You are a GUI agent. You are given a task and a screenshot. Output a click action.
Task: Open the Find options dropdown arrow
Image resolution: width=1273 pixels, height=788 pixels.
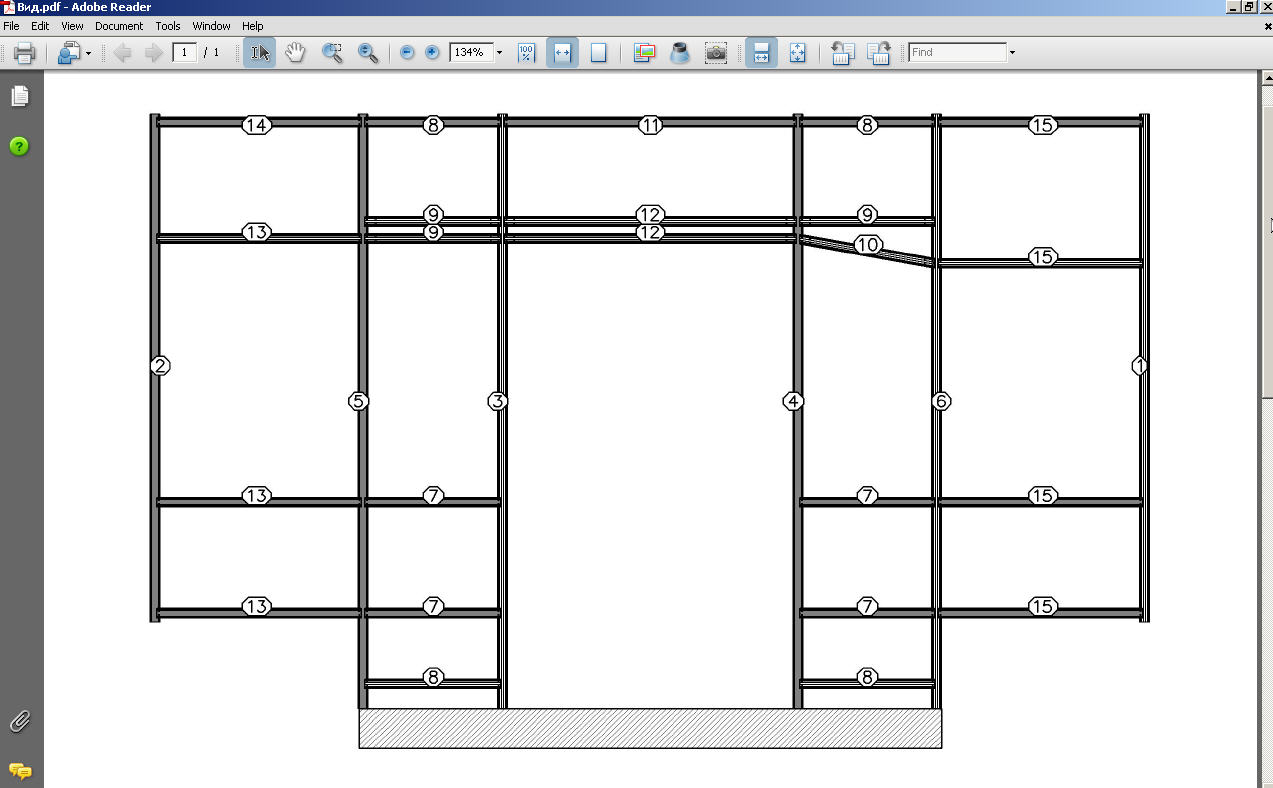click(1012, 52)
